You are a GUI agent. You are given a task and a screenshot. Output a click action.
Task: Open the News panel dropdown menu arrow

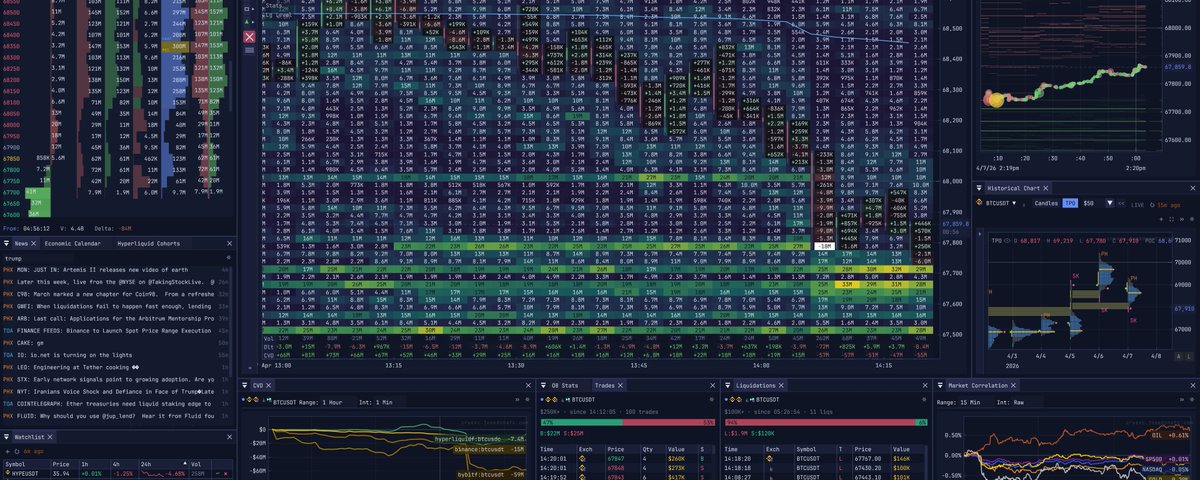pyautogui.click(x=7, y=243)
